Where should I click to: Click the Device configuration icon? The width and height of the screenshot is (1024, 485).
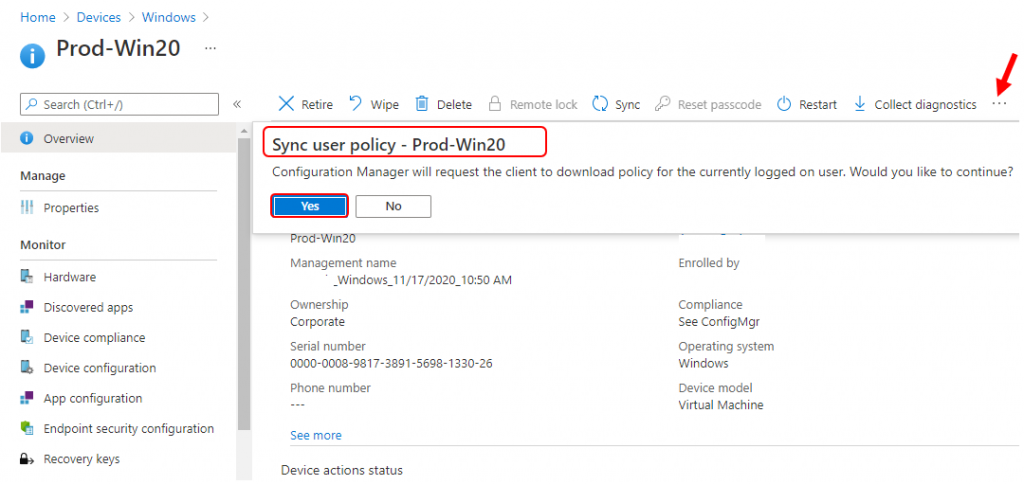tap(27, 368)
